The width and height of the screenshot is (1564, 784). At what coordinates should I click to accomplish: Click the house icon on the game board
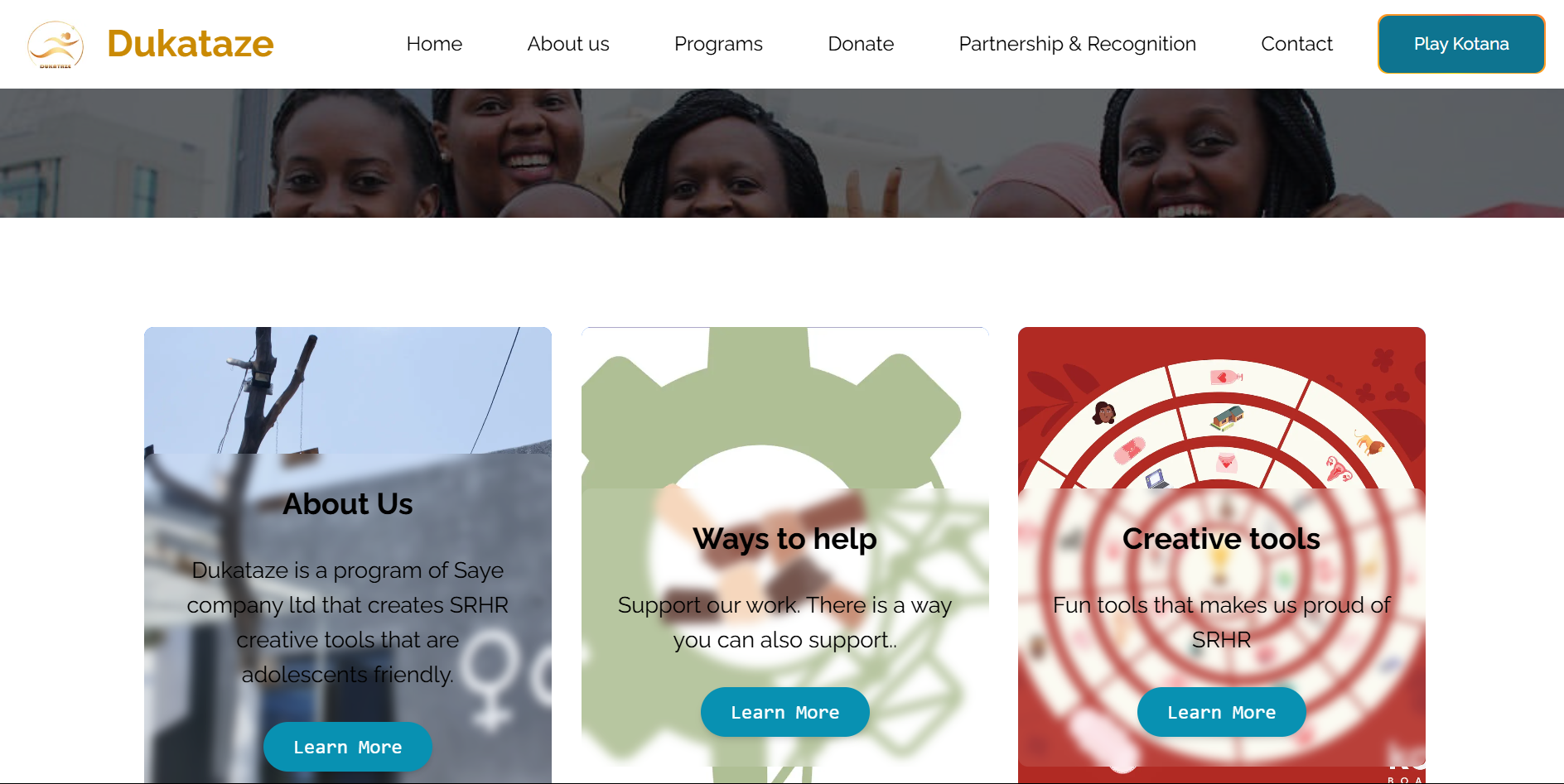(1227, 417)
